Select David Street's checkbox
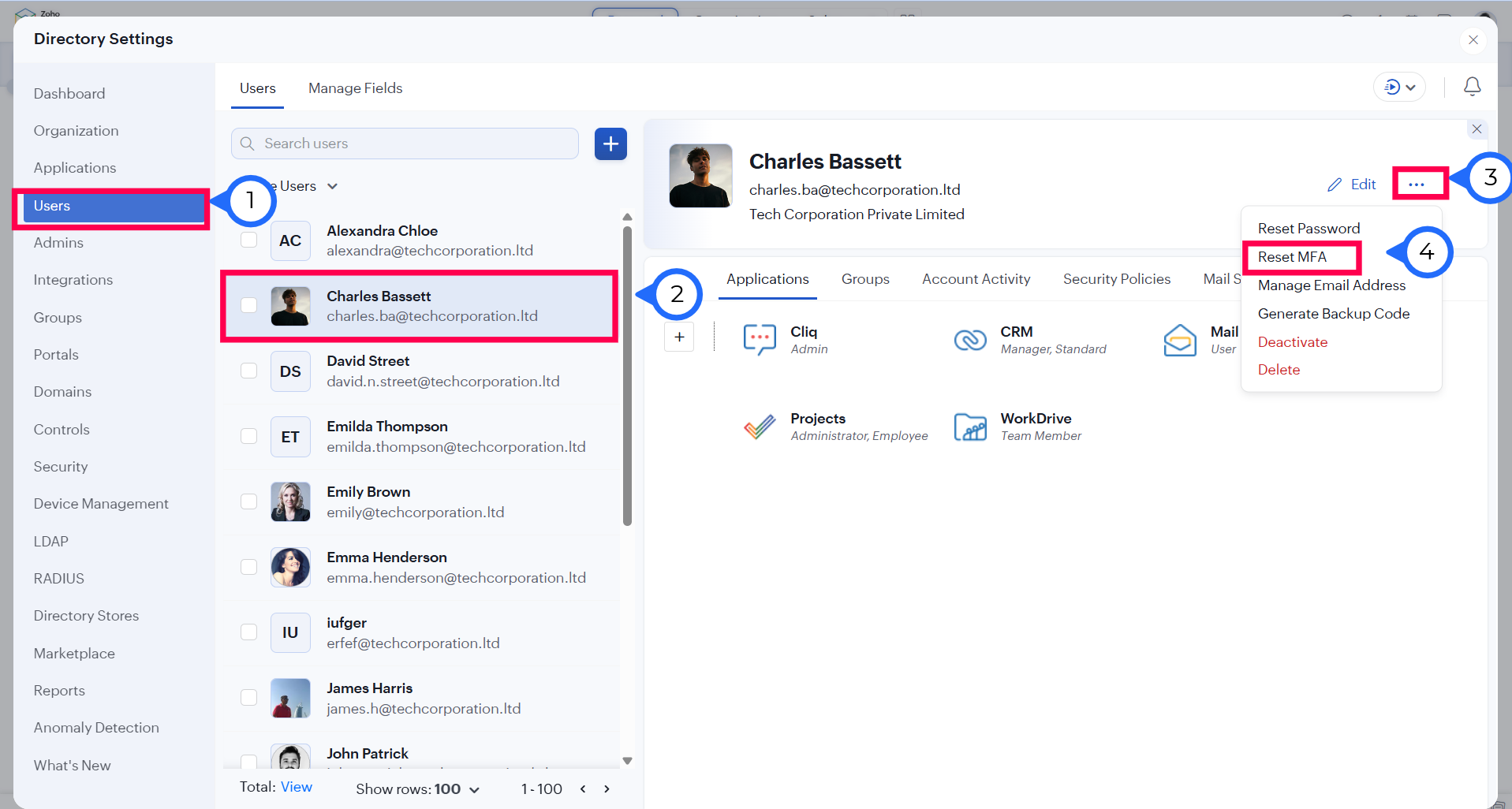1512x809 pixels. [x=248, y=371]
